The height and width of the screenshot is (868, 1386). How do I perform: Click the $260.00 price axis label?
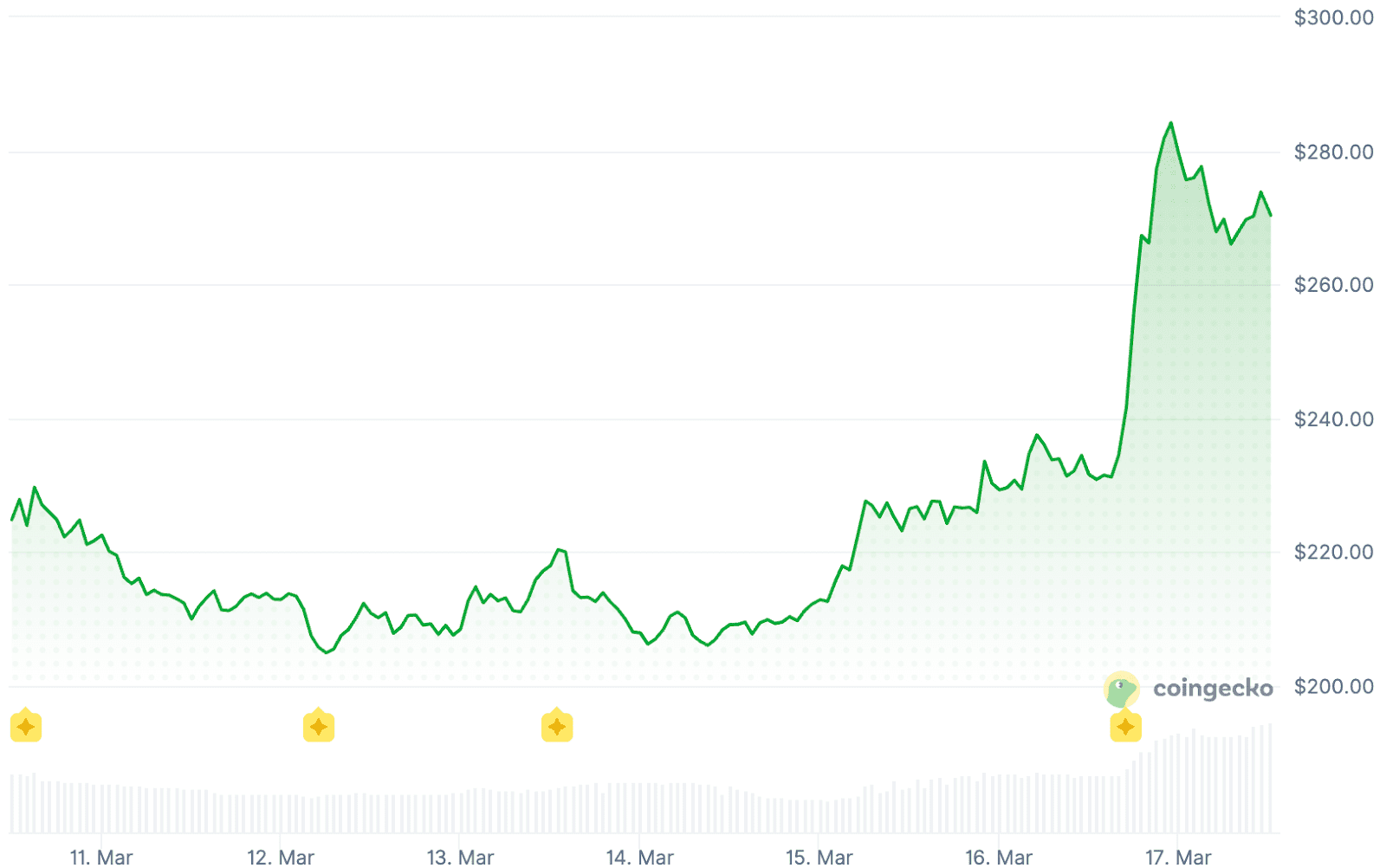[1333, 285]
